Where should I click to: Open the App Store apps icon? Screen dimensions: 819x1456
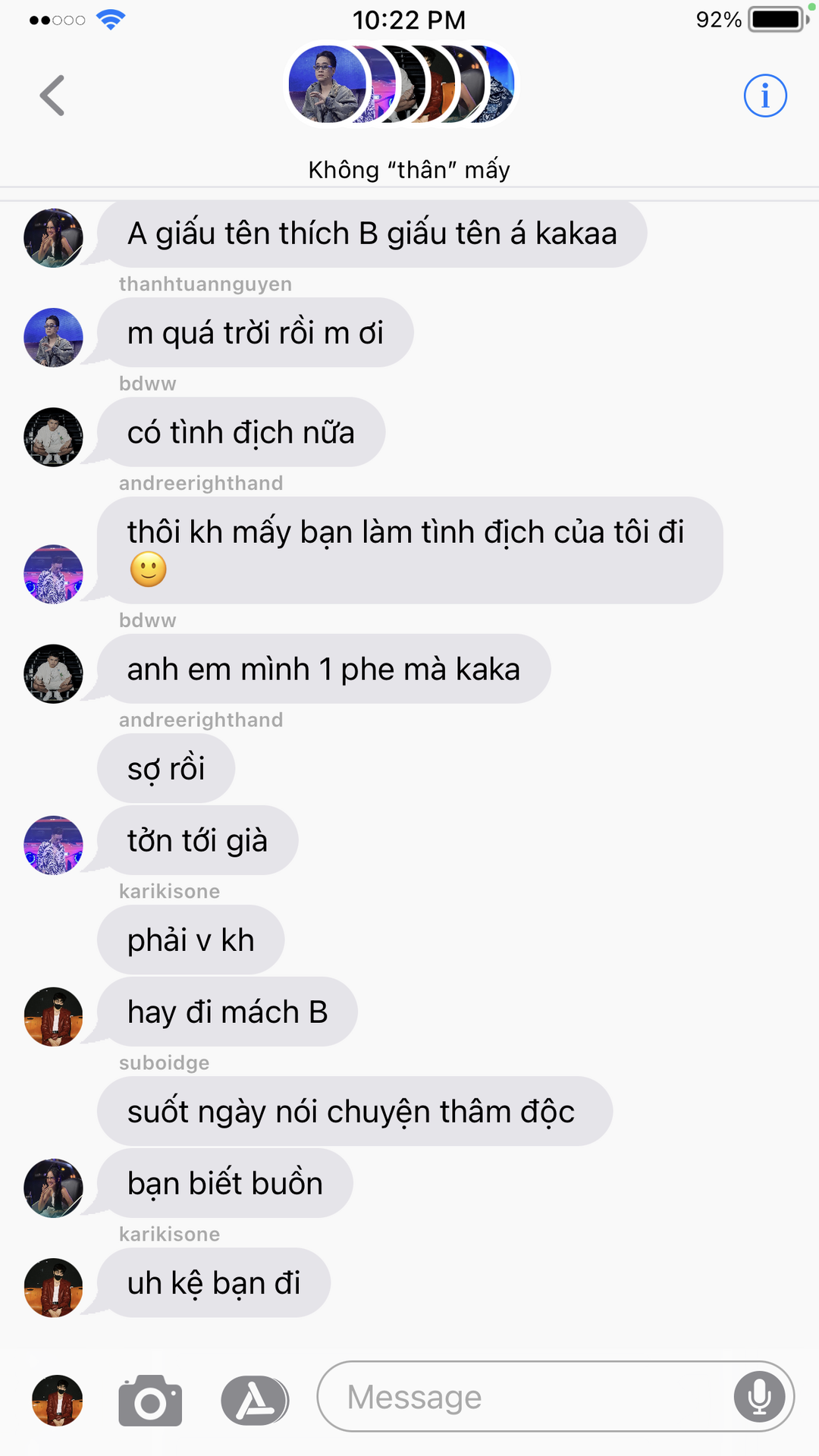(x=255, y=1400)
